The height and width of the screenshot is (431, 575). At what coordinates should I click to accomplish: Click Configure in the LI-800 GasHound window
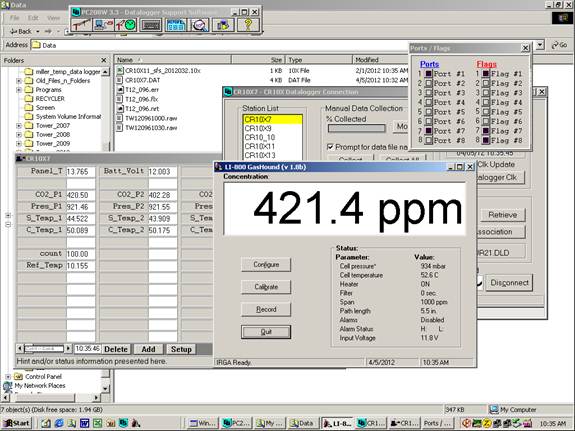(266, 264)
